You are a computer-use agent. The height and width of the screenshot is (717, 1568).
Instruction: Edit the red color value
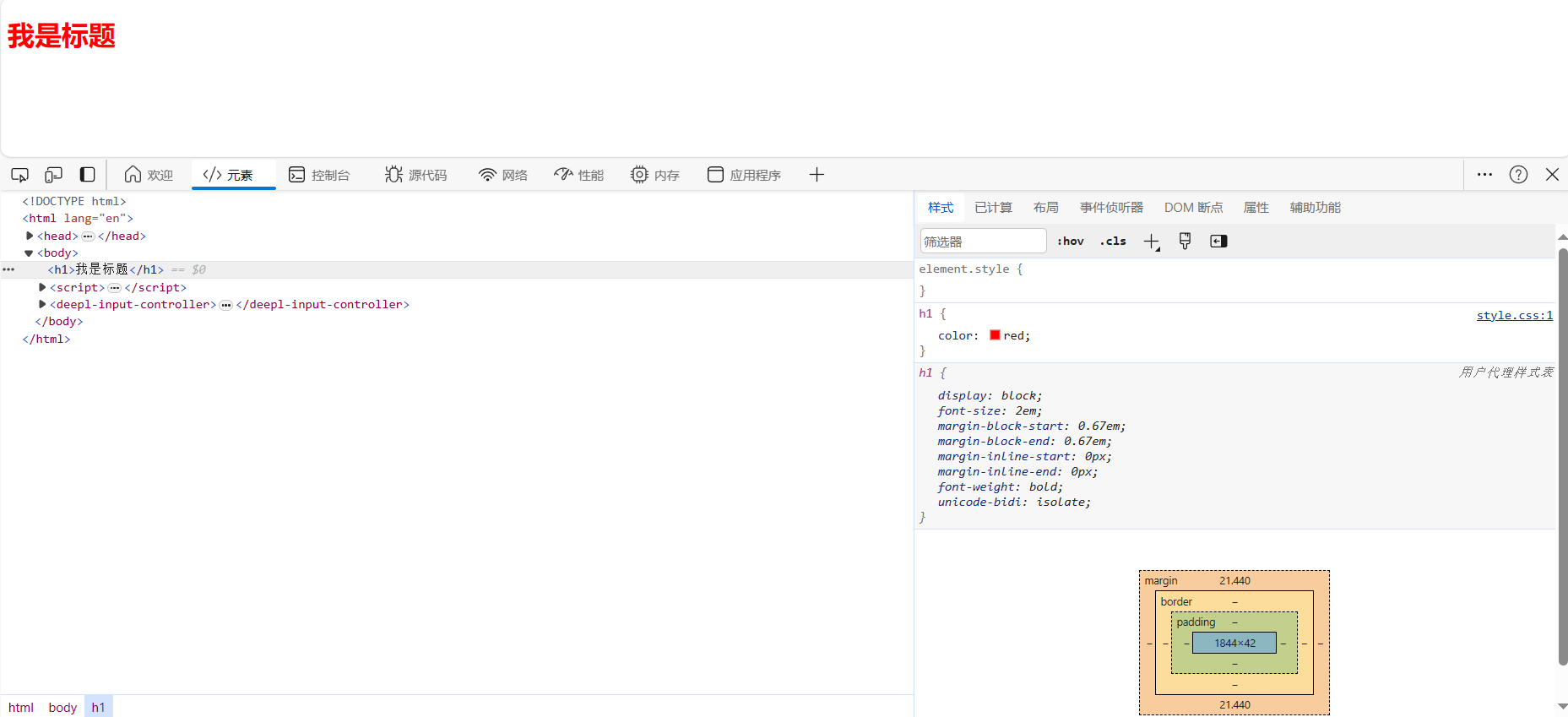pyautogui.click(x=1013, y=335)
